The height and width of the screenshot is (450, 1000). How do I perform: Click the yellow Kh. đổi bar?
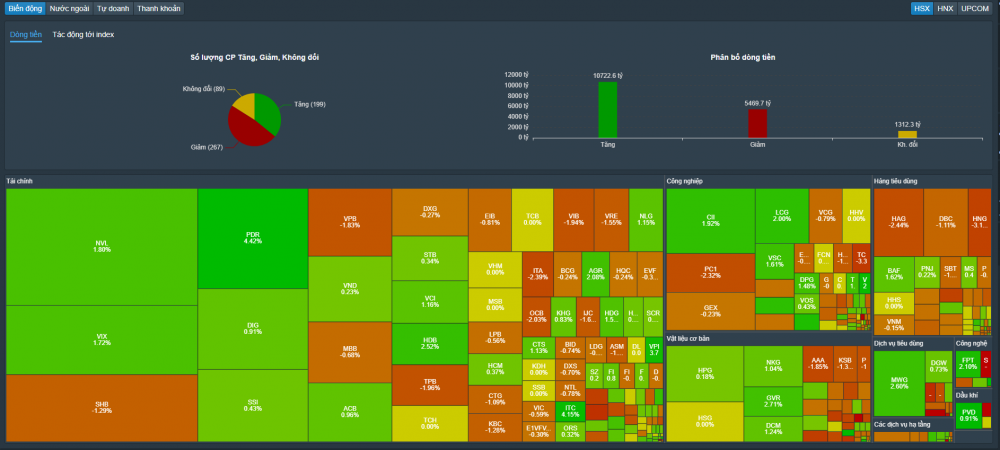[x=907, y=134]
